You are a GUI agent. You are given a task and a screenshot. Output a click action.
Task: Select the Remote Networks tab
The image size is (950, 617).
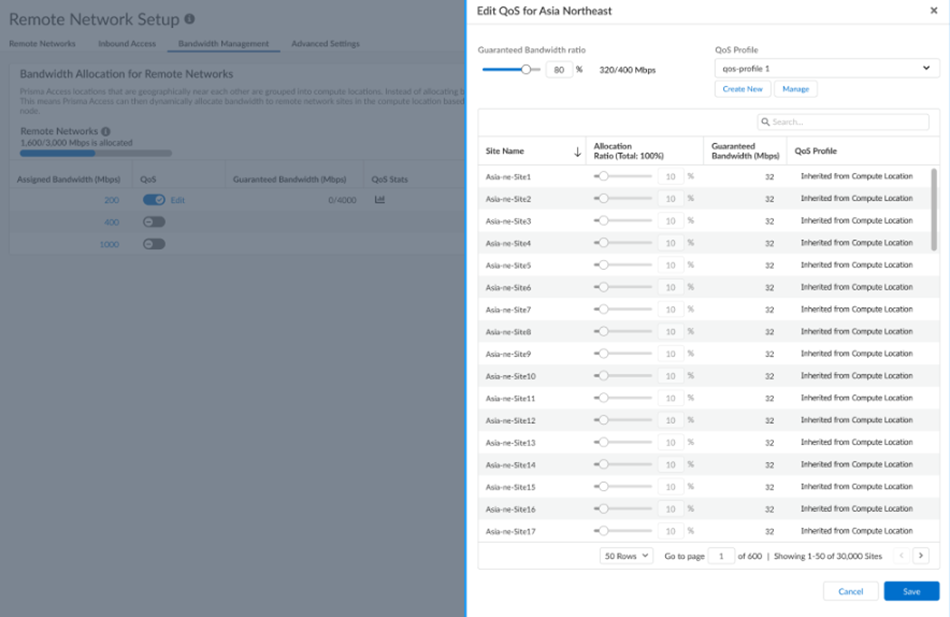(42, 44)
